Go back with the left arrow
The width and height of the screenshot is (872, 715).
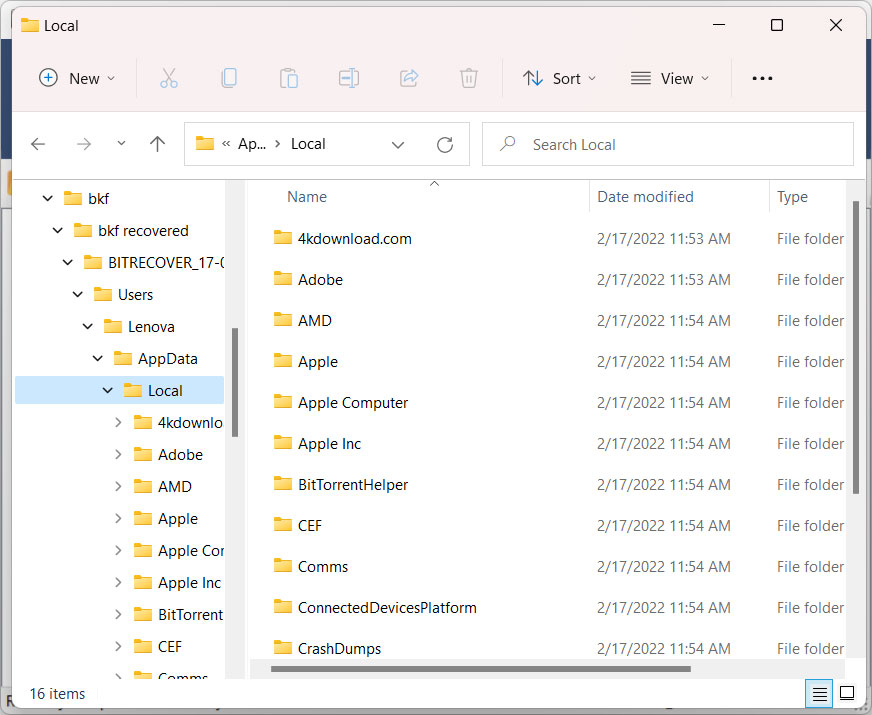pos(38,145)
